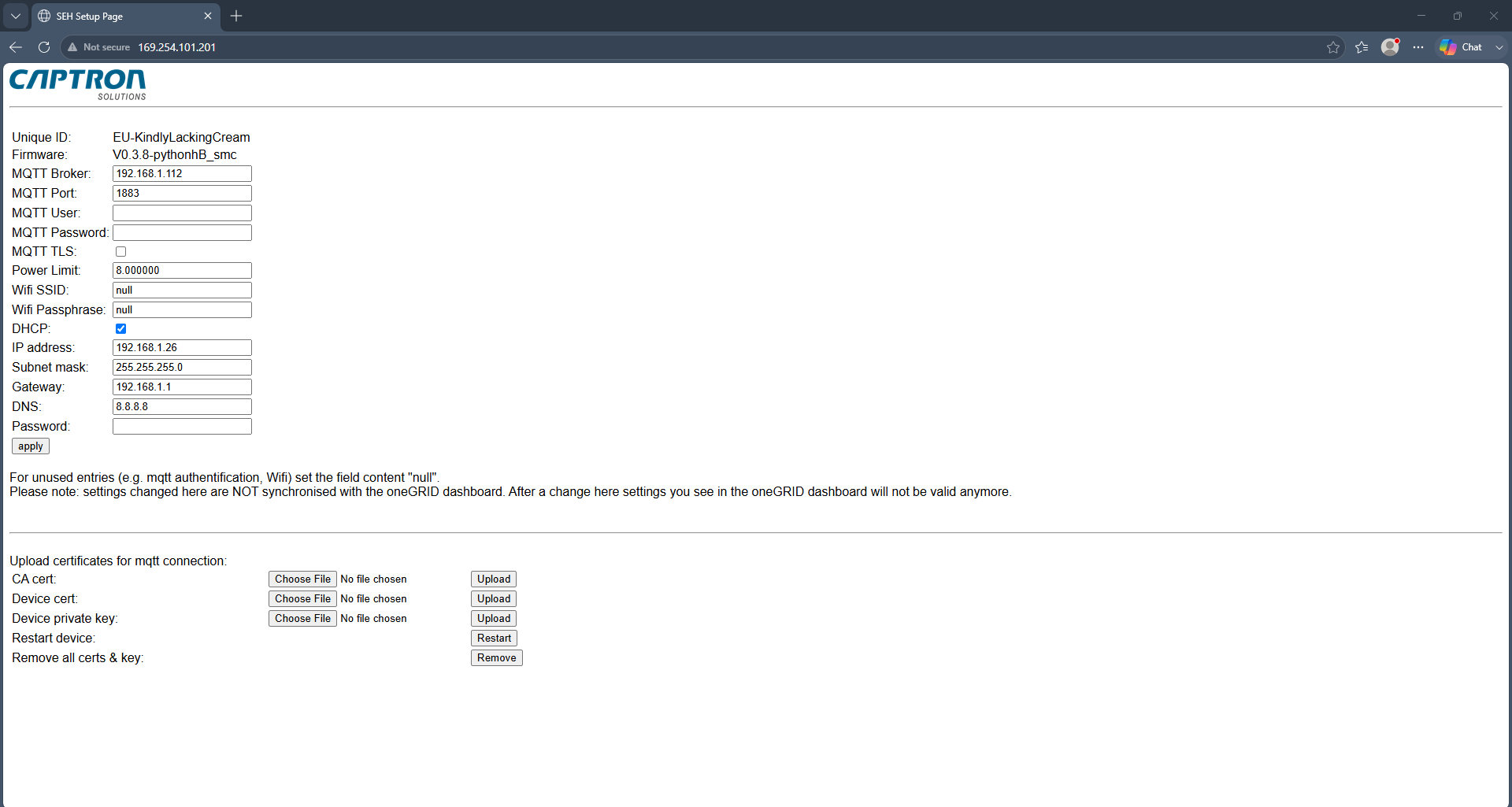1512x807 pixels.
Task: Click the firmware version V0.3.8-pythonhB_smc
Action: coord(175,154)
